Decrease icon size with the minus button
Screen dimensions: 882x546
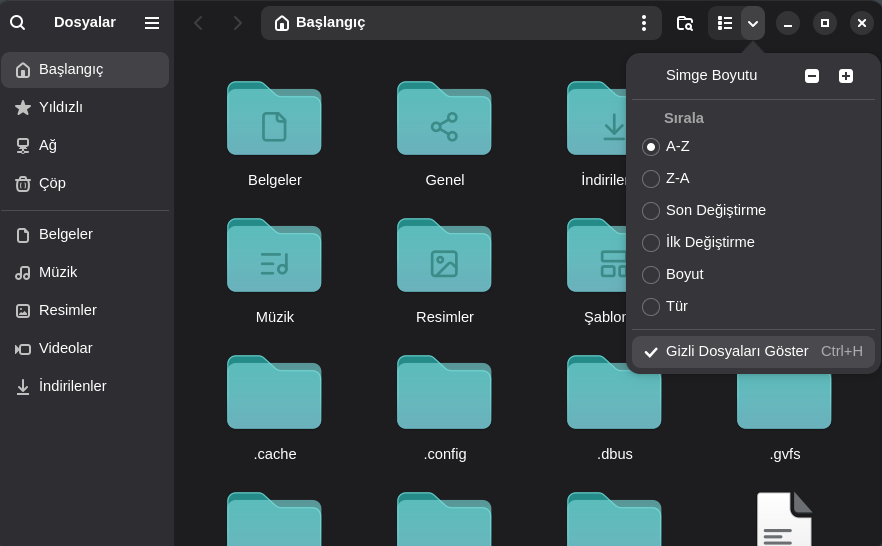click(x=812, y=76)
